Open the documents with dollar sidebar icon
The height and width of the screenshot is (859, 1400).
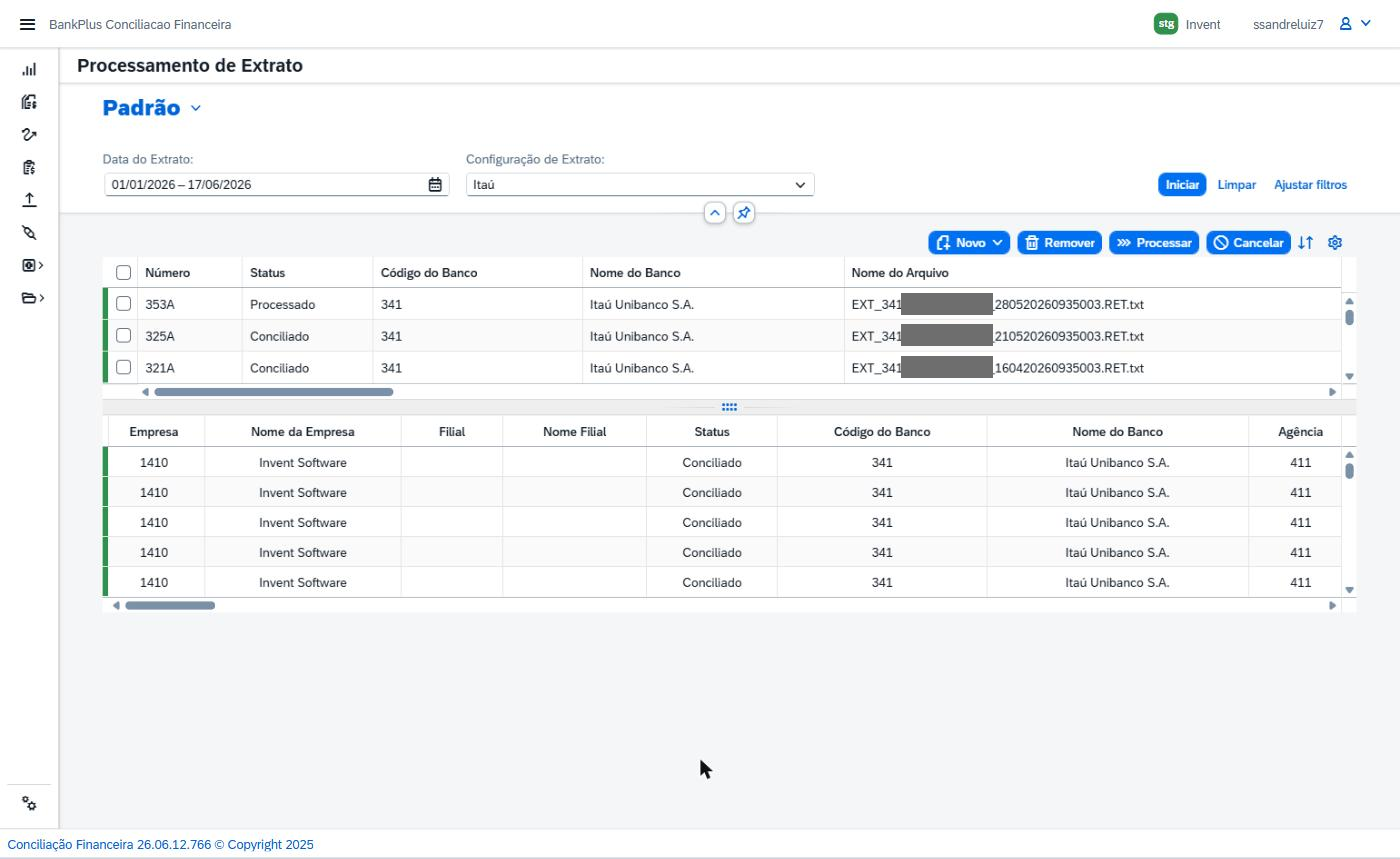pyautogui.click(x=29, y=102)
